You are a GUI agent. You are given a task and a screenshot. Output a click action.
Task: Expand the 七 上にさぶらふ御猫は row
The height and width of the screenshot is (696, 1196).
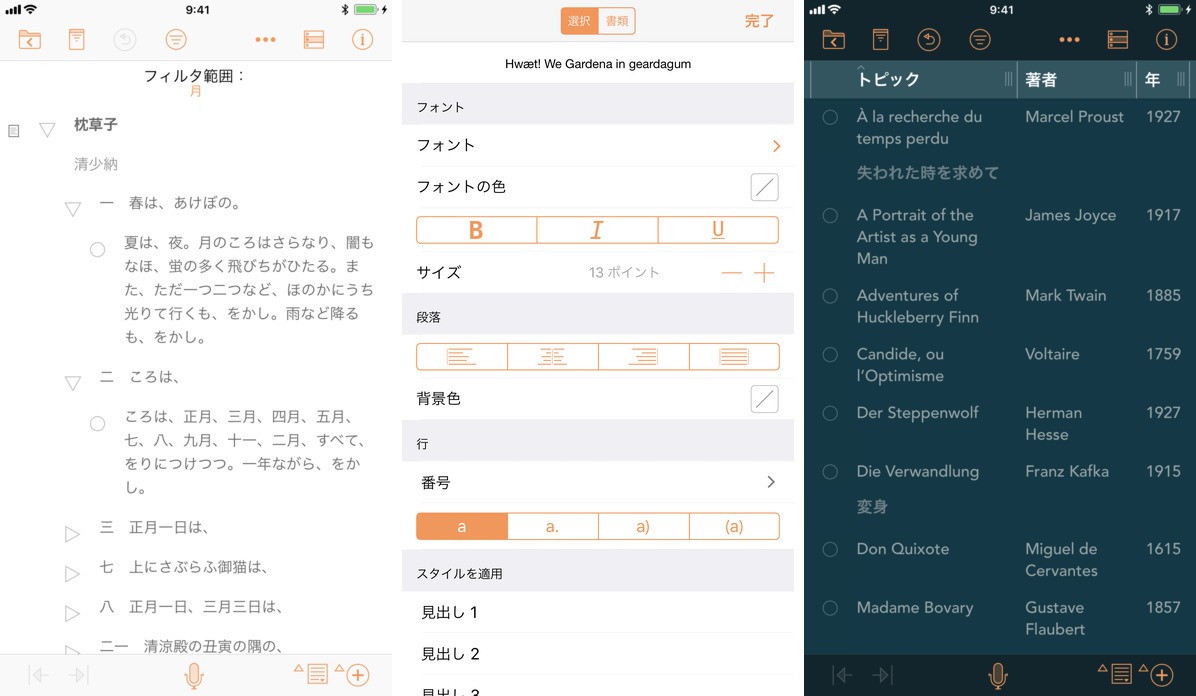click(72, 574)
